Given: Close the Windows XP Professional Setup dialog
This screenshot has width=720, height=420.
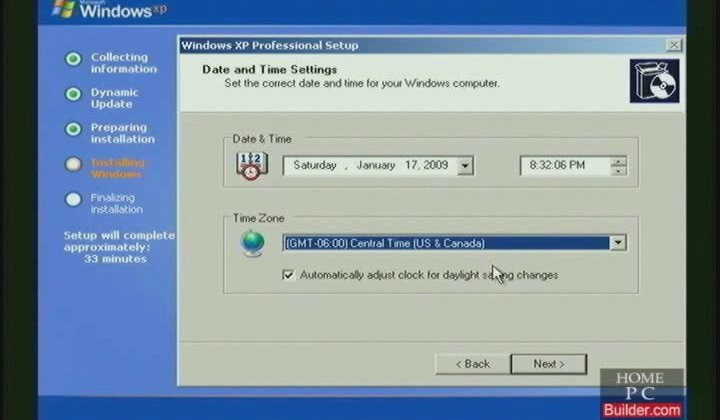Looking at the screenshot, I should click(674, 45).
